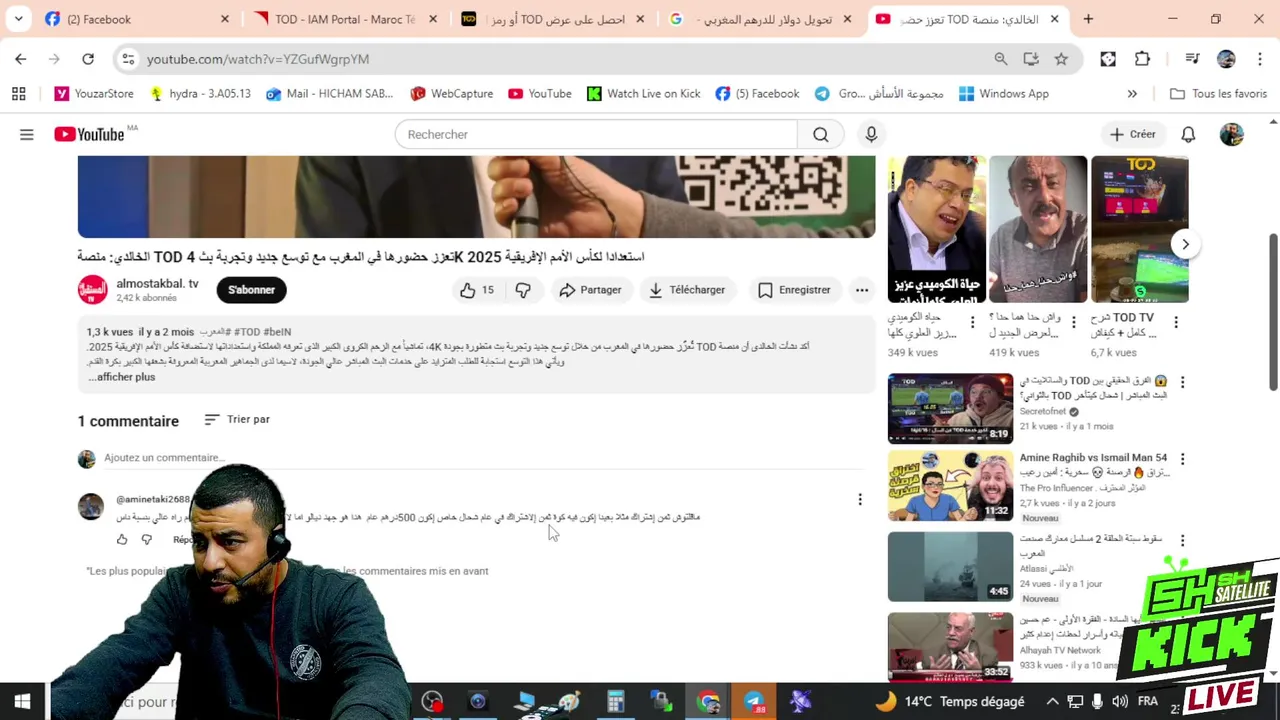Open options menu for the aminetaki2688 comment

[859, 499]
